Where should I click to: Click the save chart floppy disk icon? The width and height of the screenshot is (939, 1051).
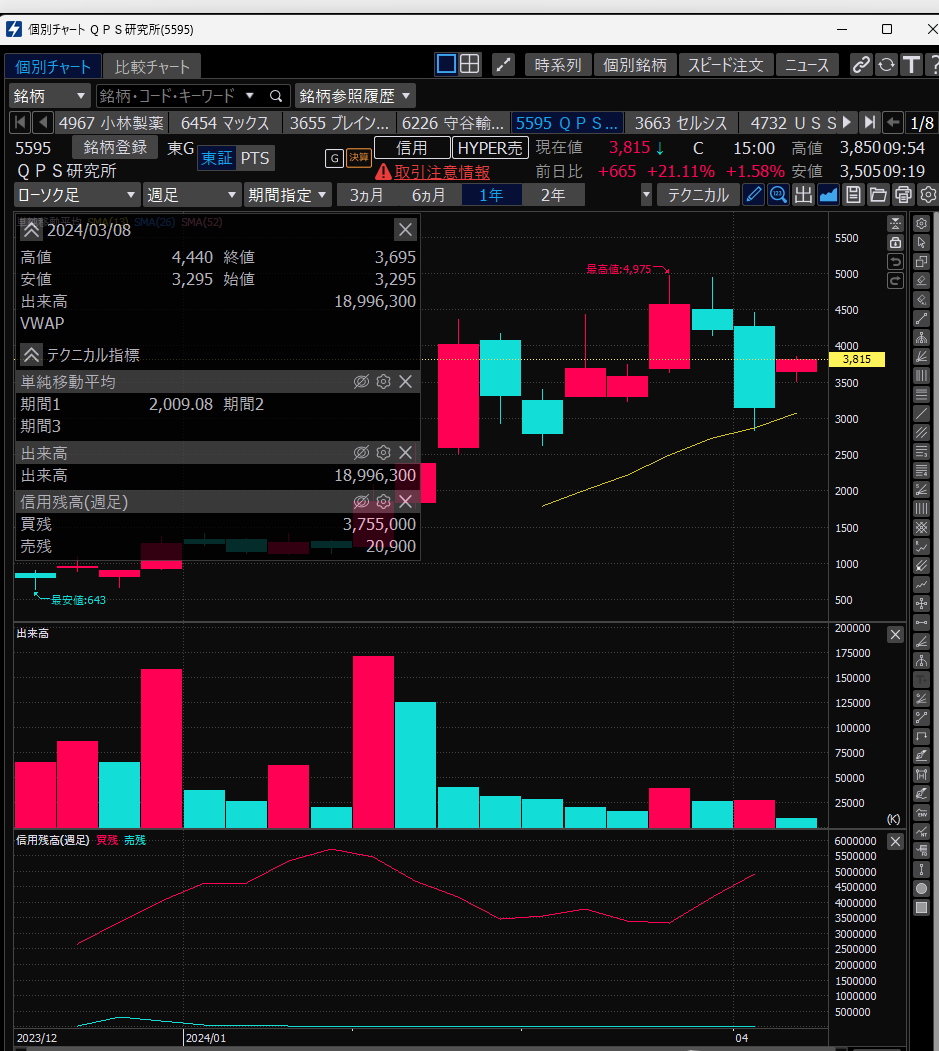pyautogui.click(x=853, y=195)
